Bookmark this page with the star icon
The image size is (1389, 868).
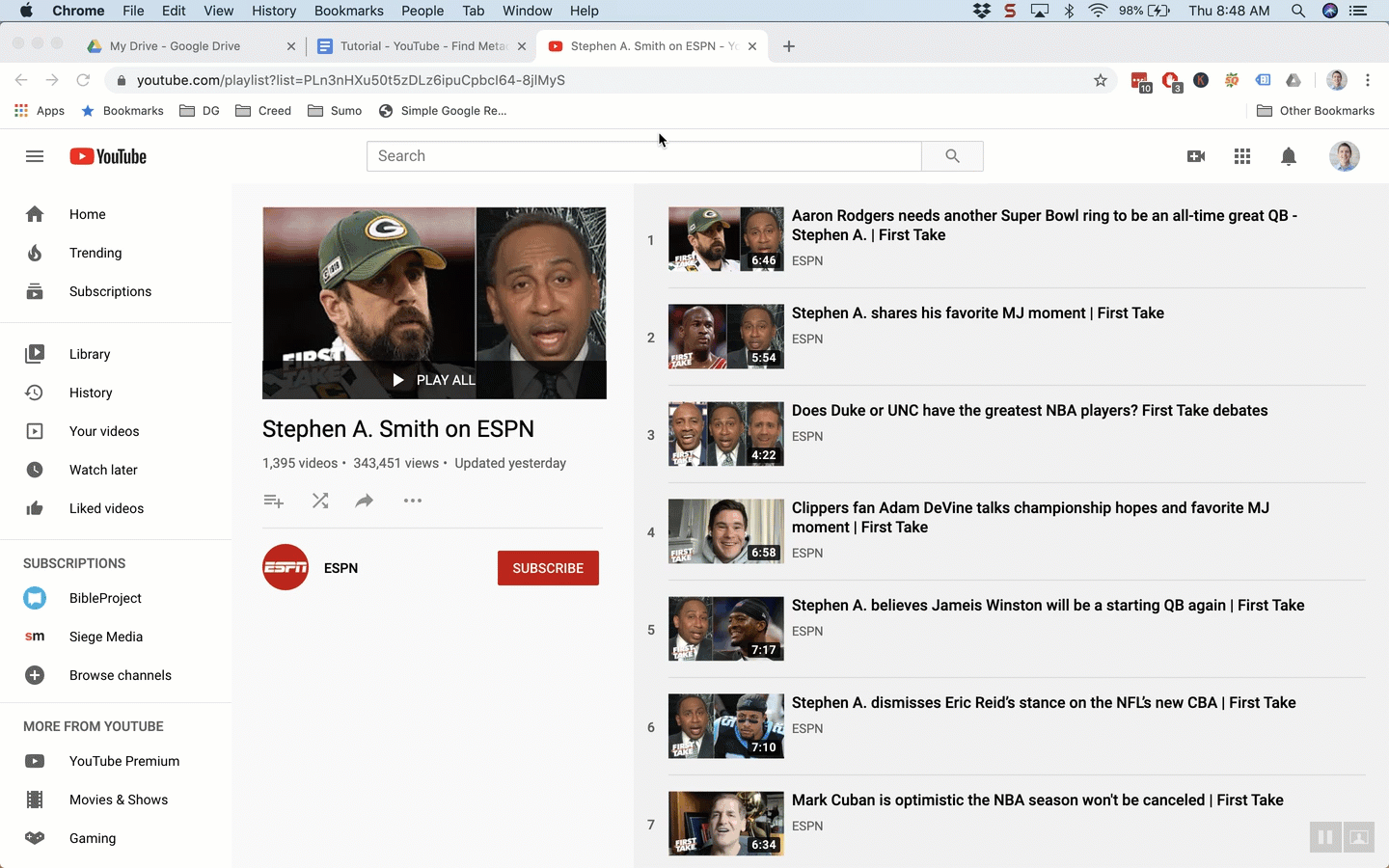point(1101,80)
